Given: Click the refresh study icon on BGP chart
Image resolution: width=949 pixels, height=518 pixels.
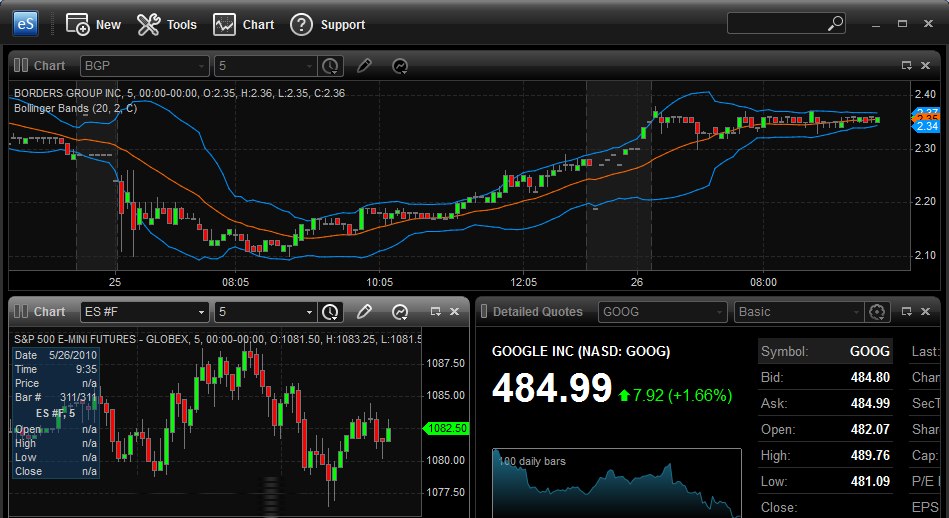Looking at the screenshot, I should pos(400,66).
